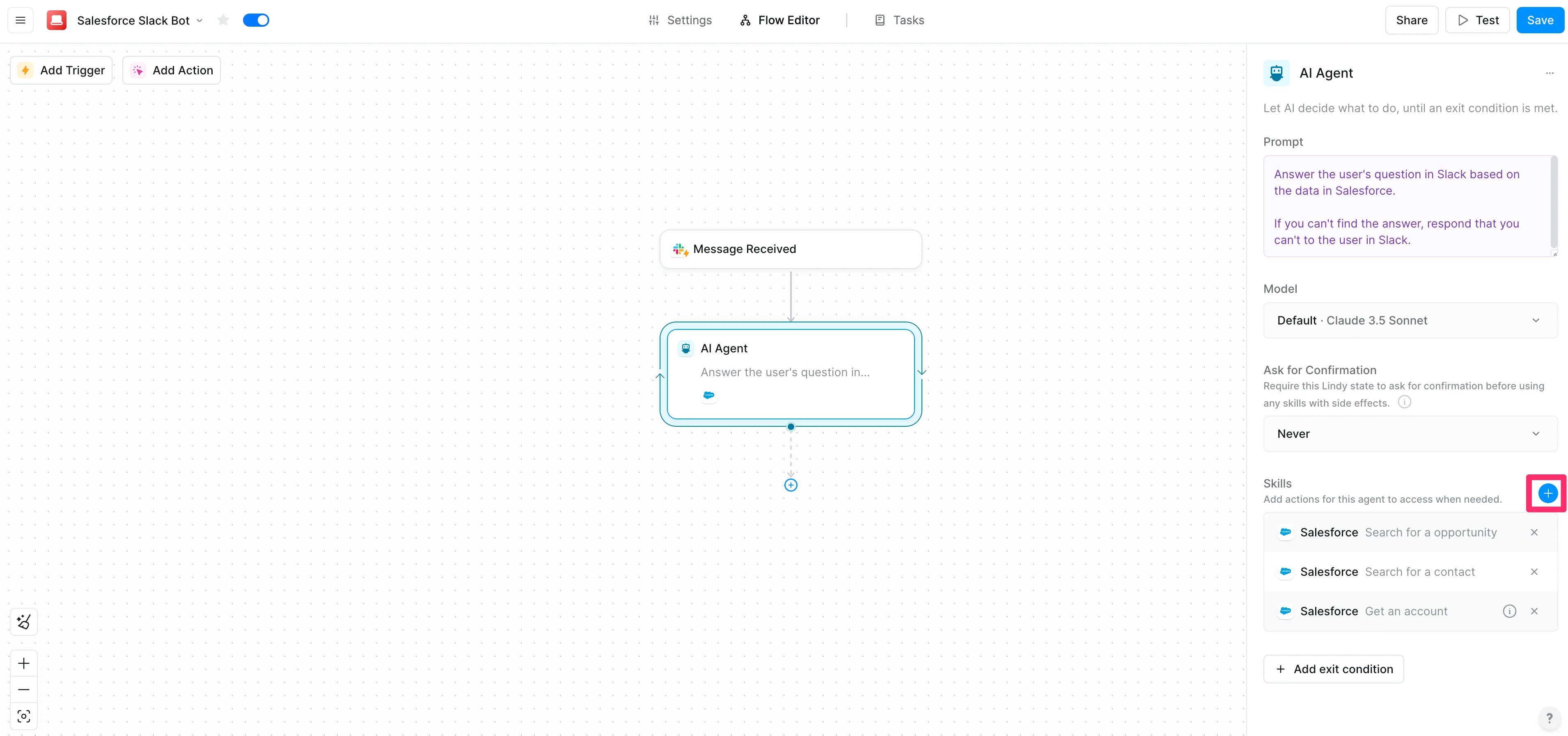Viewport: 1568px width, 736px height.
Task: Remove Search for a contact skill
Action: tap(1534, 571)
